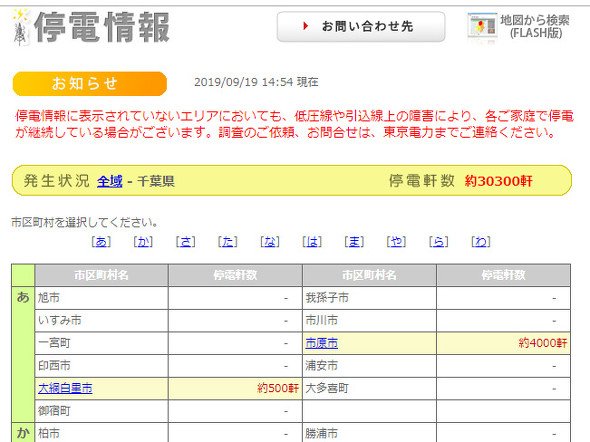Open the お問い合わせ先 contact button

coord(361,26)
